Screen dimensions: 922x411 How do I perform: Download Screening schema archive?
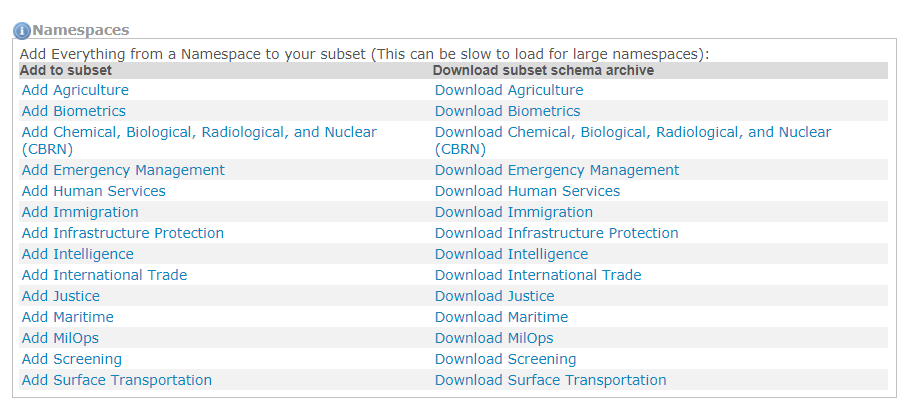505,359
